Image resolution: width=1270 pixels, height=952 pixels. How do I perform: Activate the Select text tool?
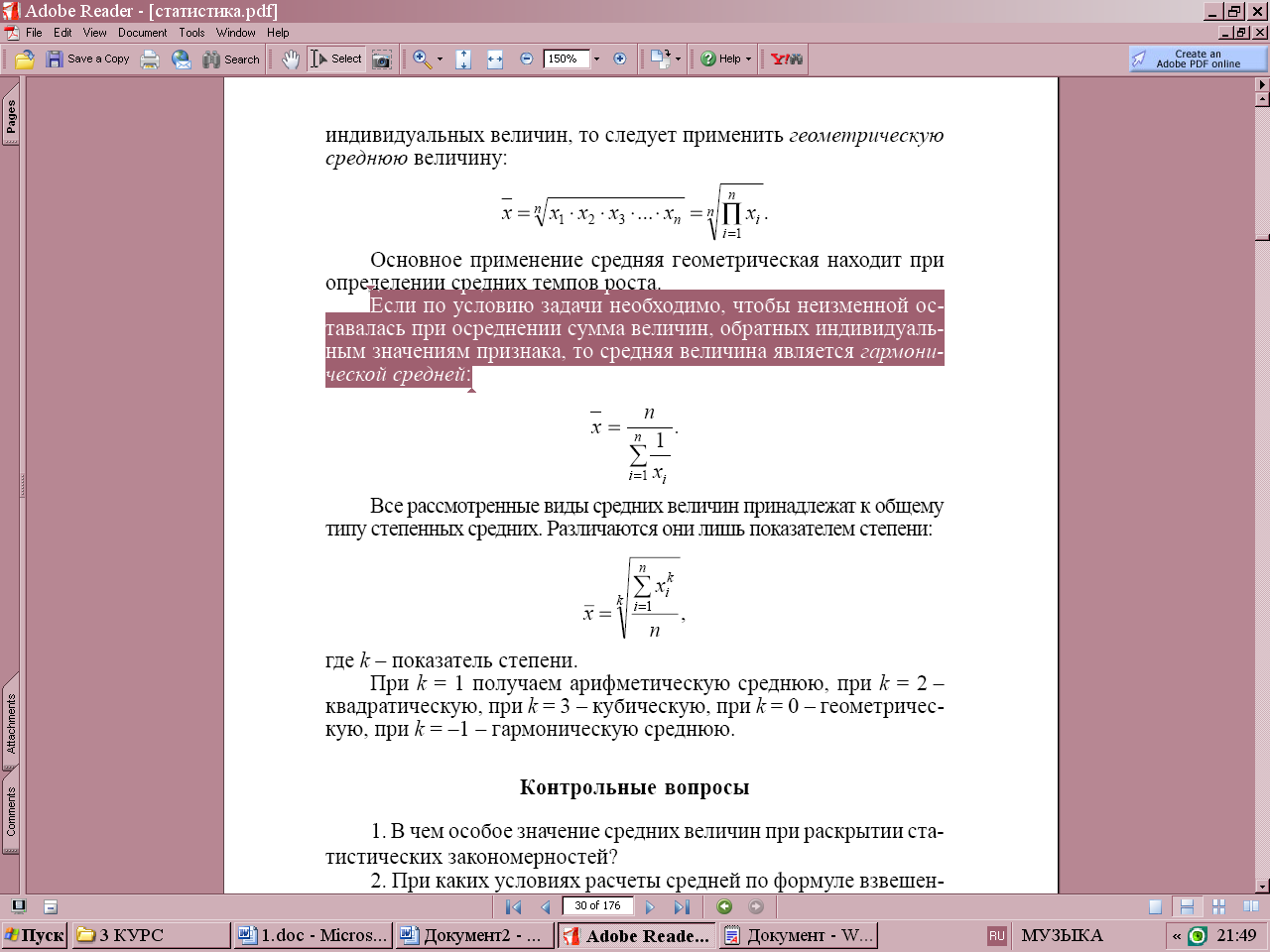coord(336,59)
